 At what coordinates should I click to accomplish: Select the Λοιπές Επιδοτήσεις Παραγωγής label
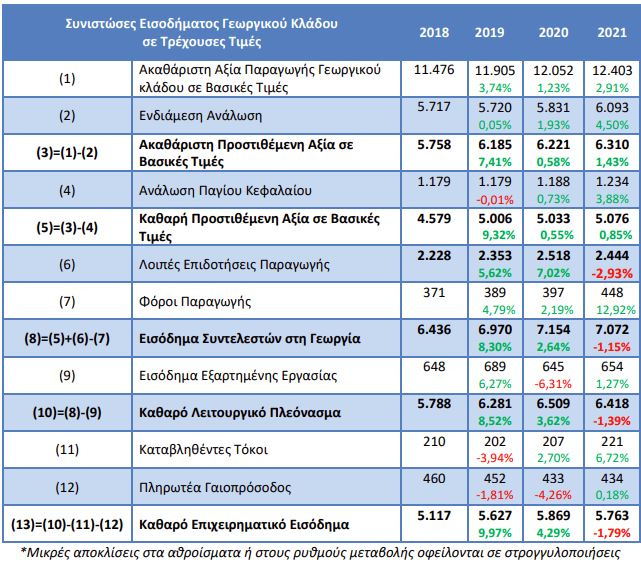(x=234, y=265)
